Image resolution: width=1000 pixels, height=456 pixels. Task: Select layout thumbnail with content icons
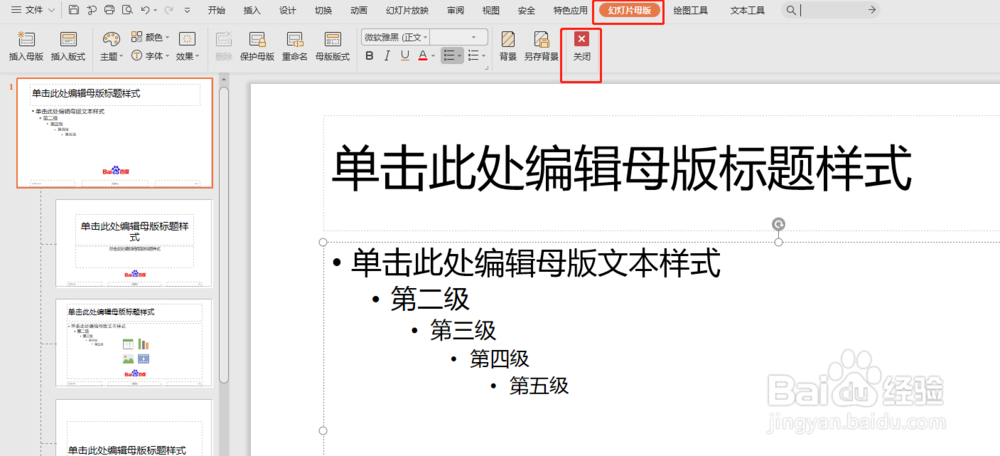click(x=133, y=342)
